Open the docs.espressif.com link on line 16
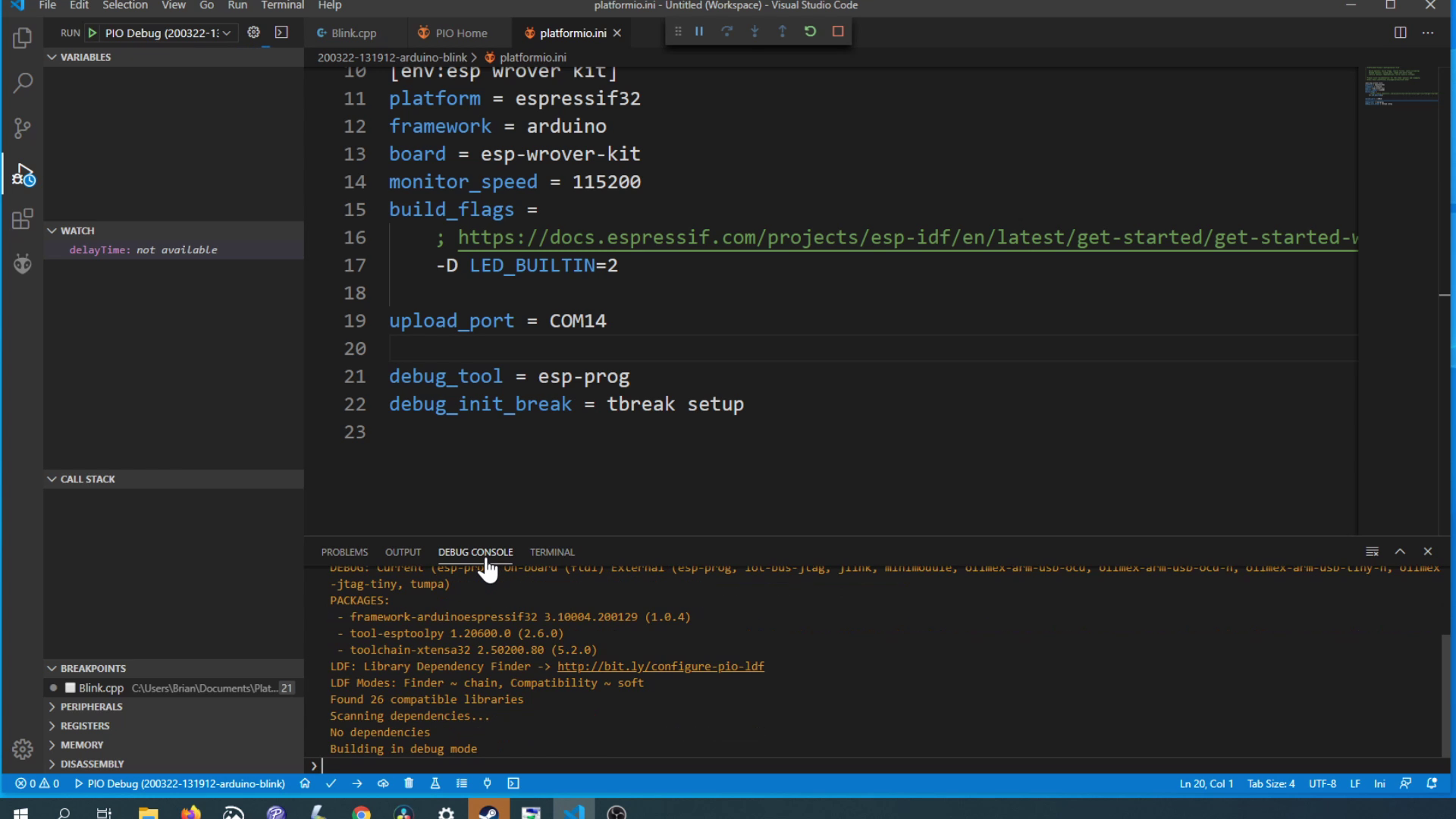The image size is (1456, 819). pyautogui.click(x=908, y=237)
